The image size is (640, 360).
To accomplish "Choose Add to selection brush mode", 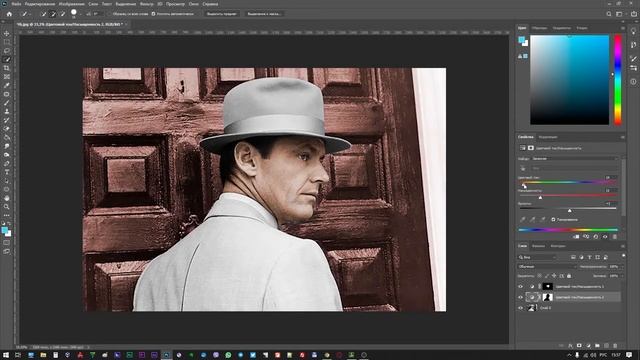I will pyautogui.click(x=53, y=14).
